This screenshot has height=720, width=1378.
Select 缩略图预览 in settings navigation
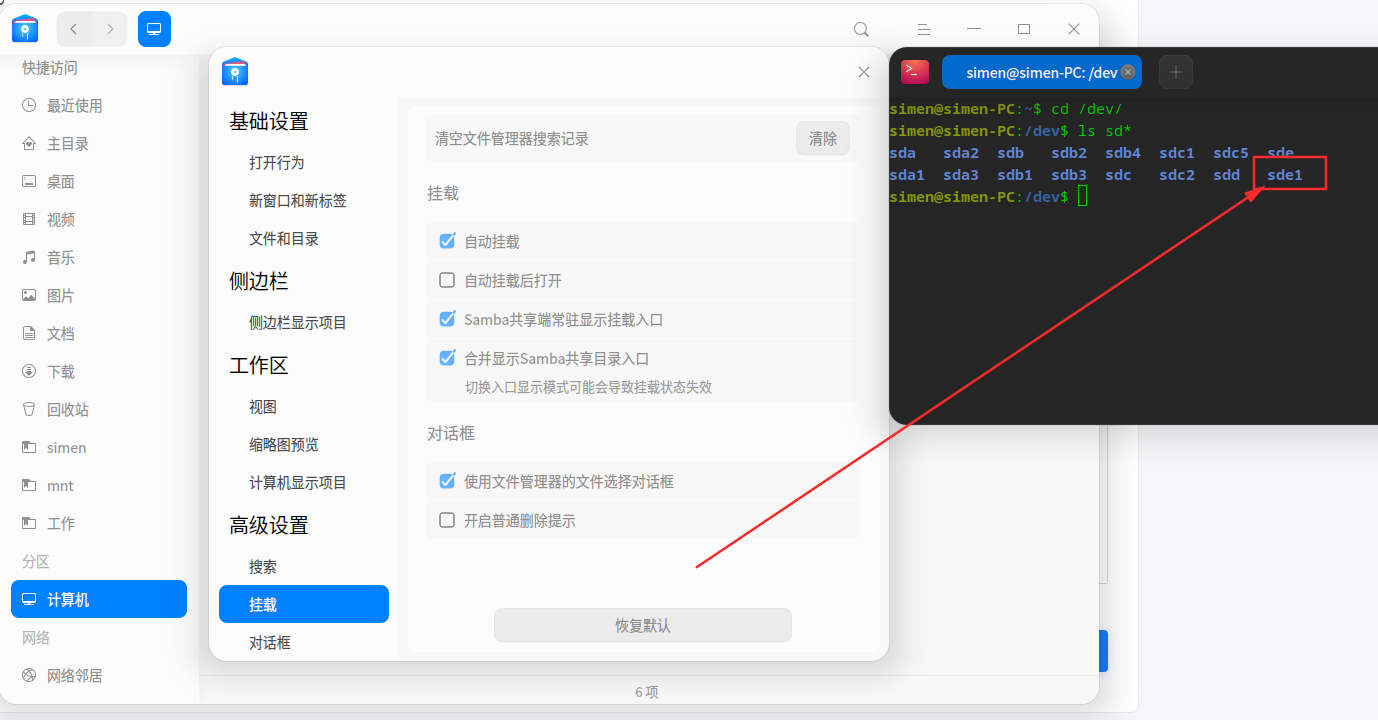pyautogui.click(x=304, y=445)
